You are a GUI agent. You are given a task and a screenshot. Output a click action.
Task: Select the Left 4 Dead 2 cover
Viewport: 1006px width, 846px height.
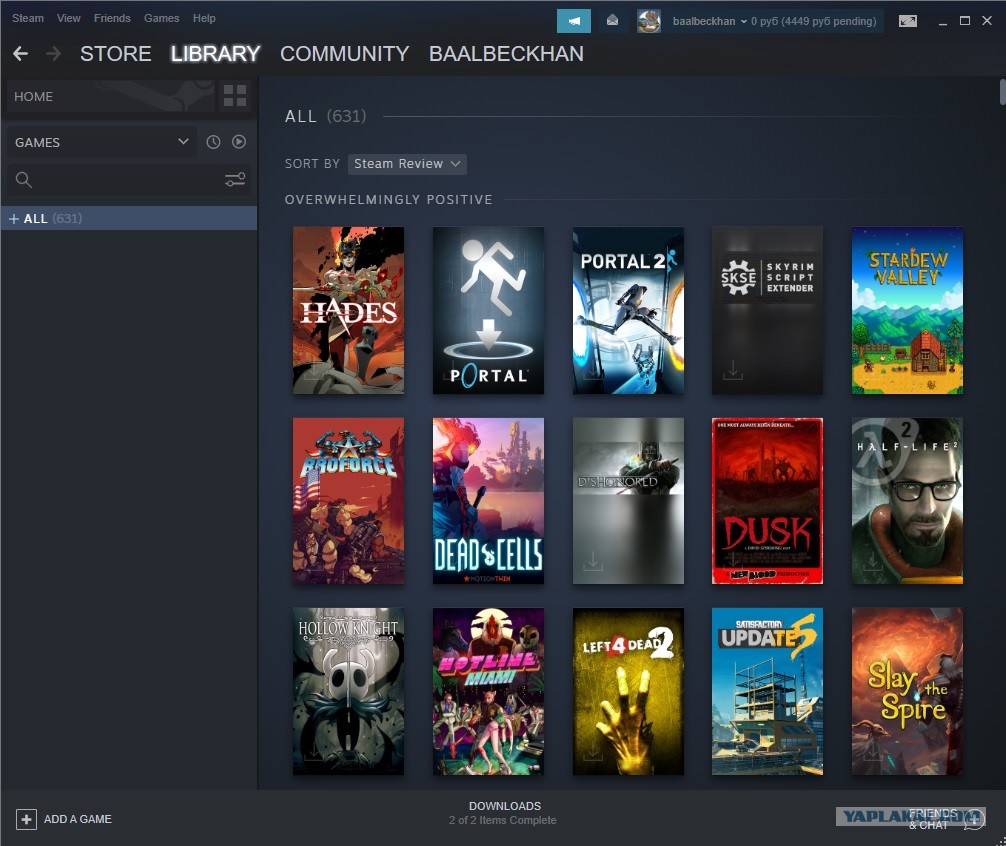[628, 691]
